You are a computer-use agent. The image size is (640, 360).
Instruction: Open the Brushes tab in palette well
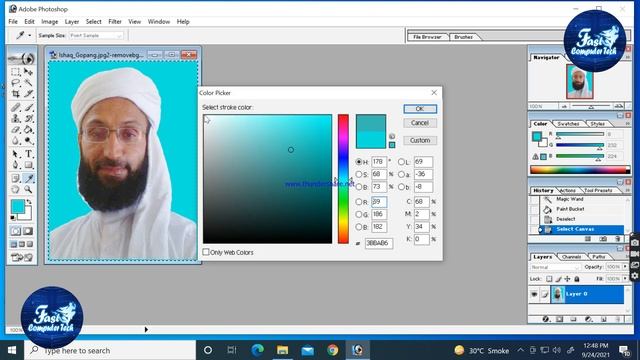tap(464, 37)
